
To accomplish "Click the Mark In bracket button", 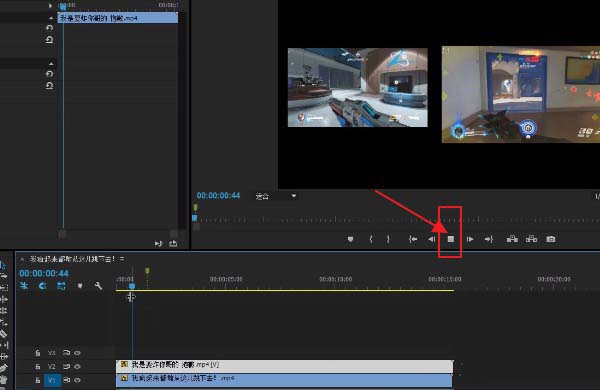I will click(x=371, y=239).
